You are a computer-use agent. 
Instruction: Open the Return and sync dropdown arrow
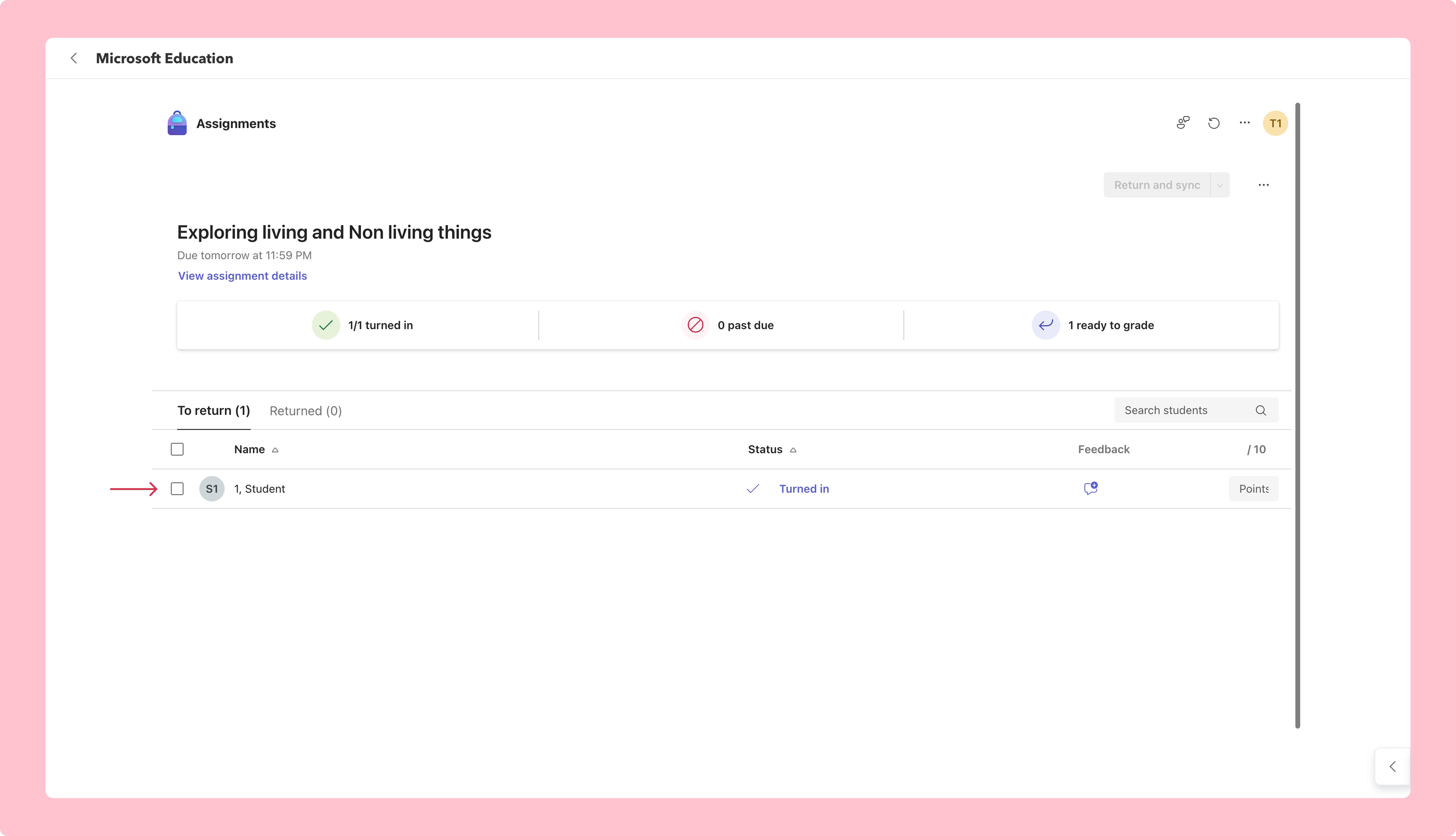[x=1220, y=185]
